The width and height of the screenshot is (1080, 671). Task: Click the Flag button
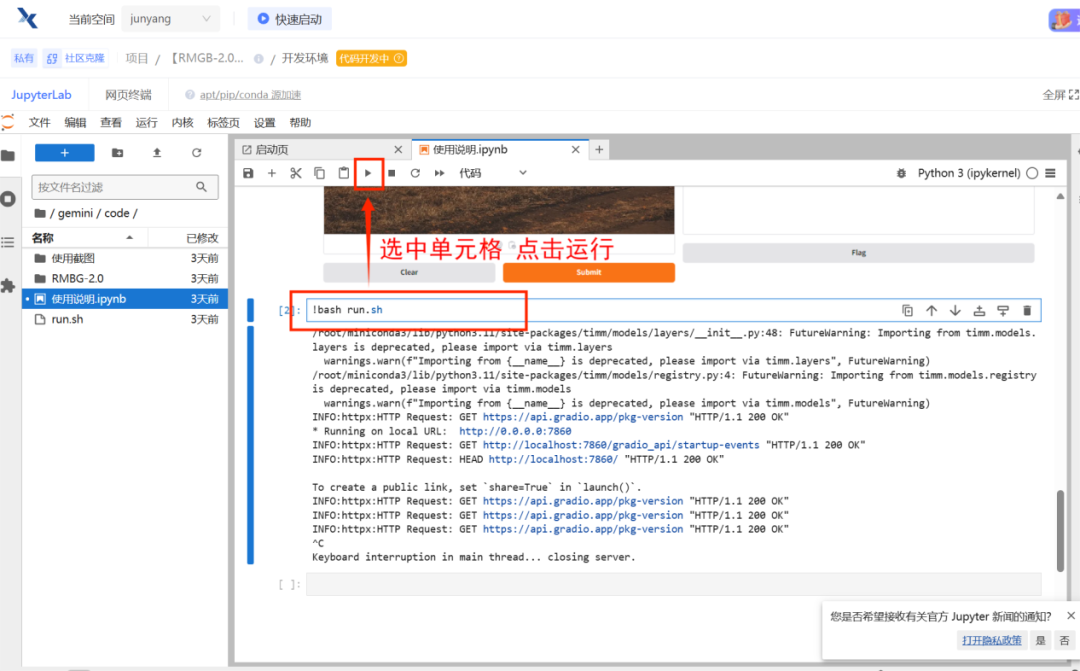(x=858, y=253)
